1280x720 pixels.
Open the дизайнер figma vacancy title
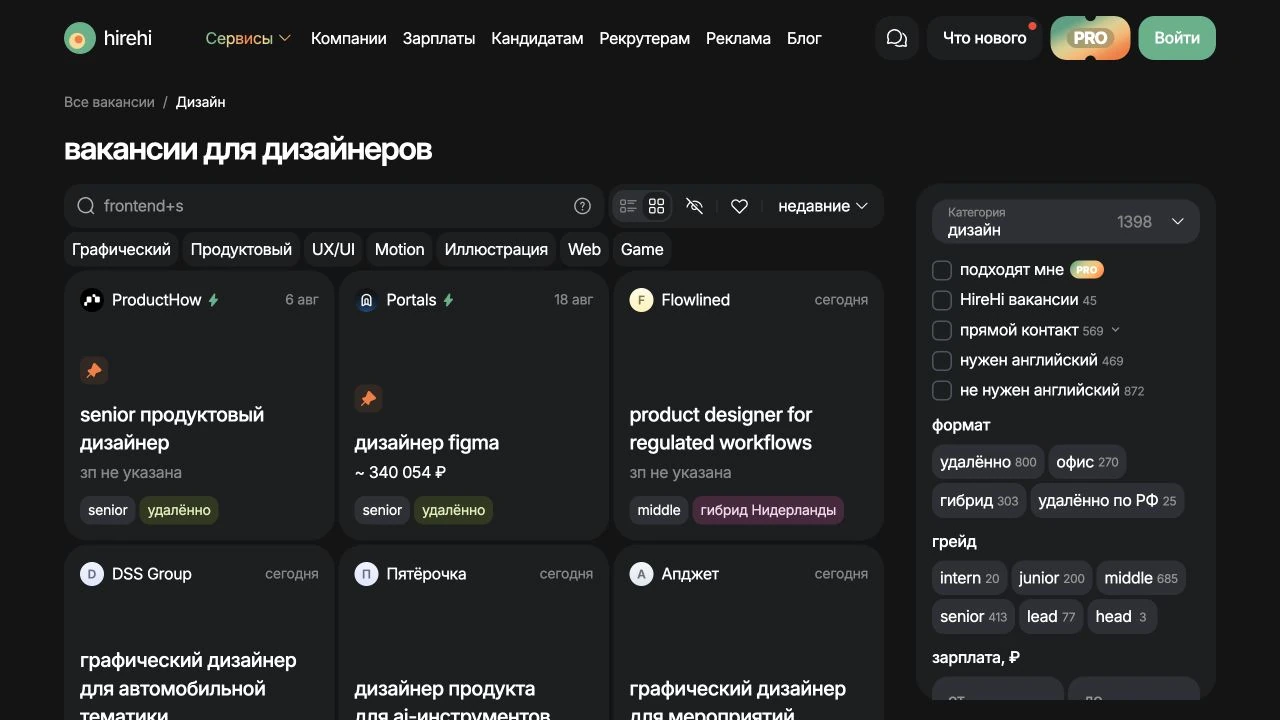[427, 442]
